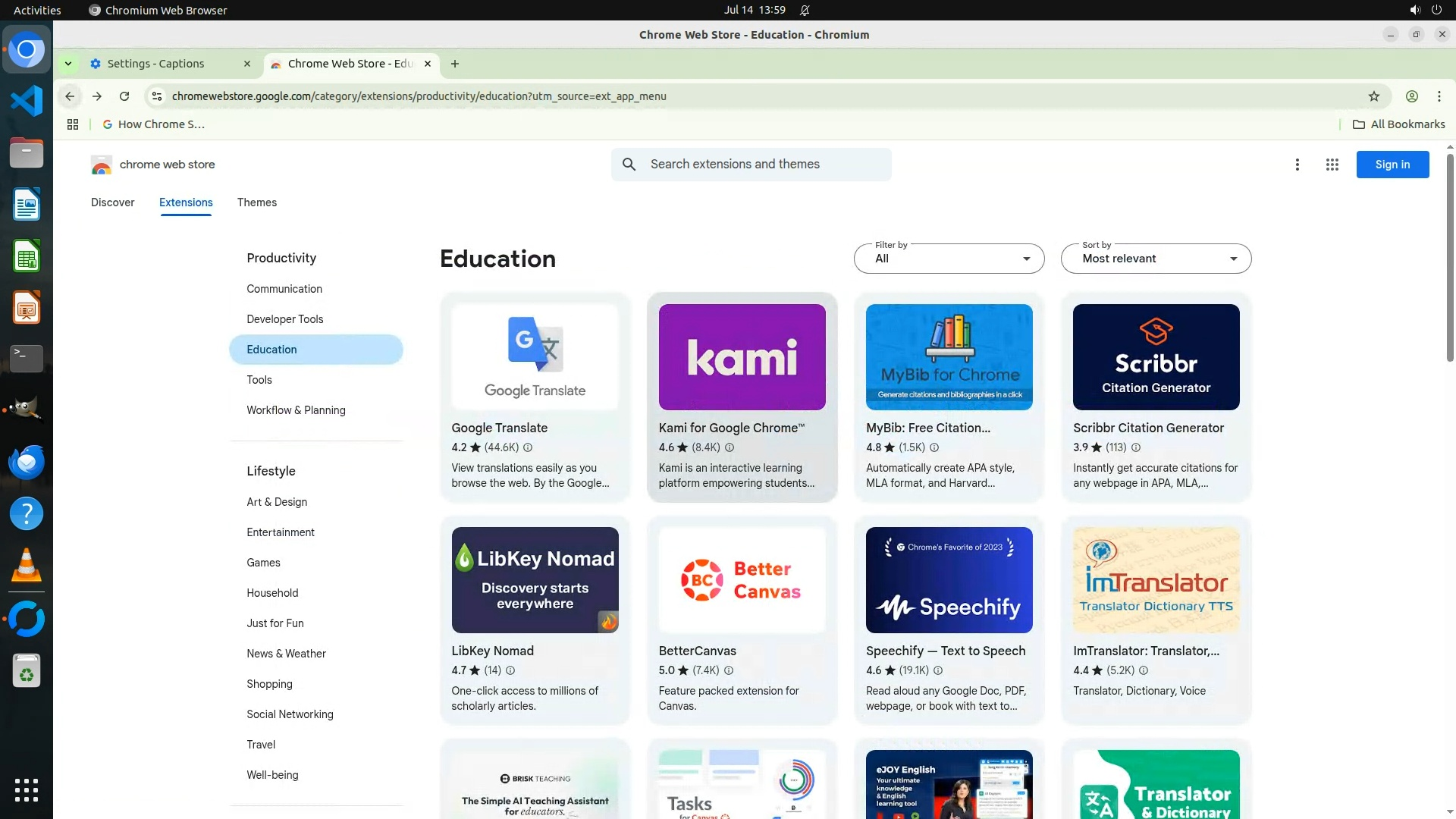The width and height of the screenshot is (1456, 819).
Task: Click the apps shortcut in the bookmarks bar
Action: (x=73, y=124)
